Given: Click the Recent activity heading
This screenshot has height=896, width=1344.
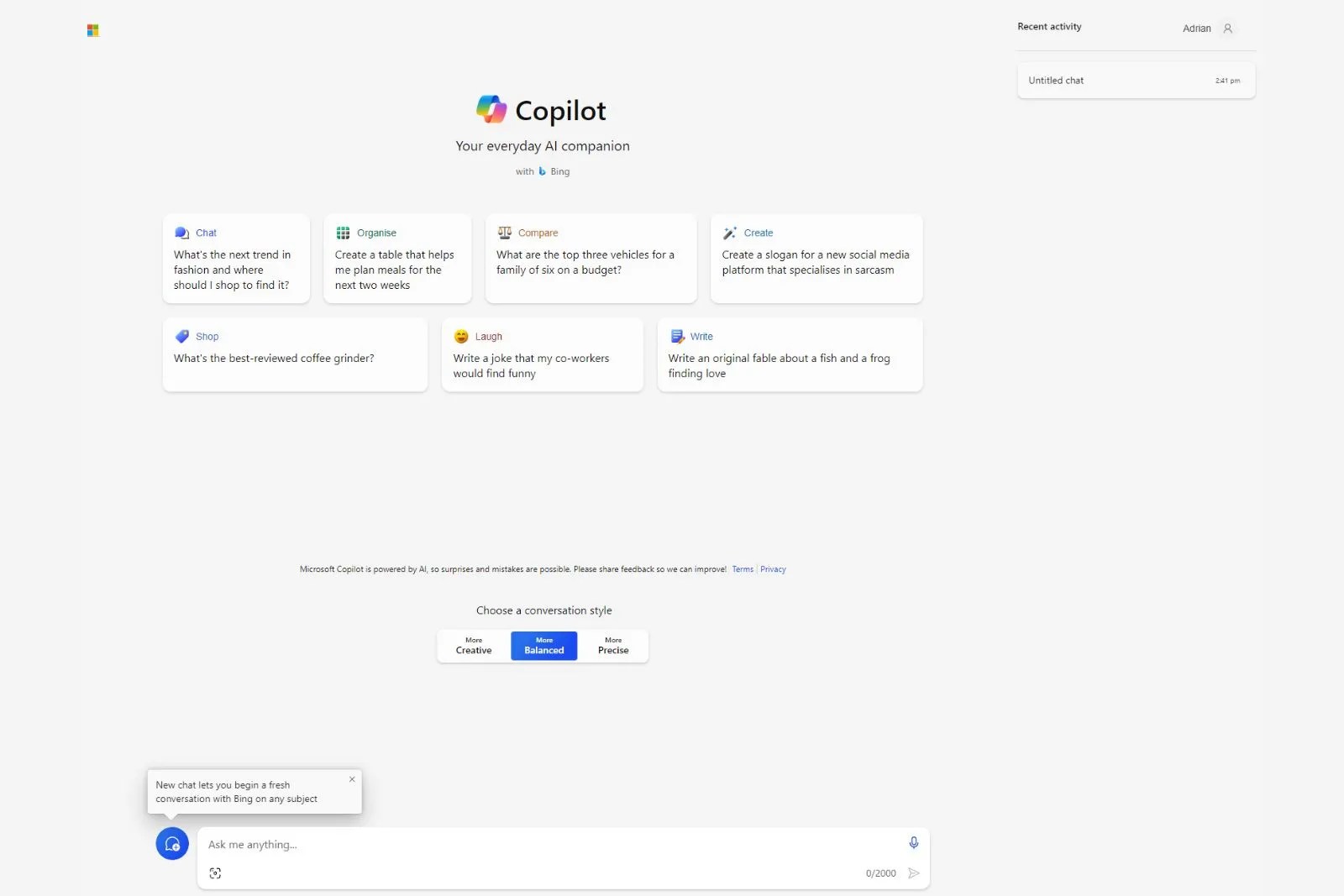Looking at the screenshot, I should (x=1049, y=27).
